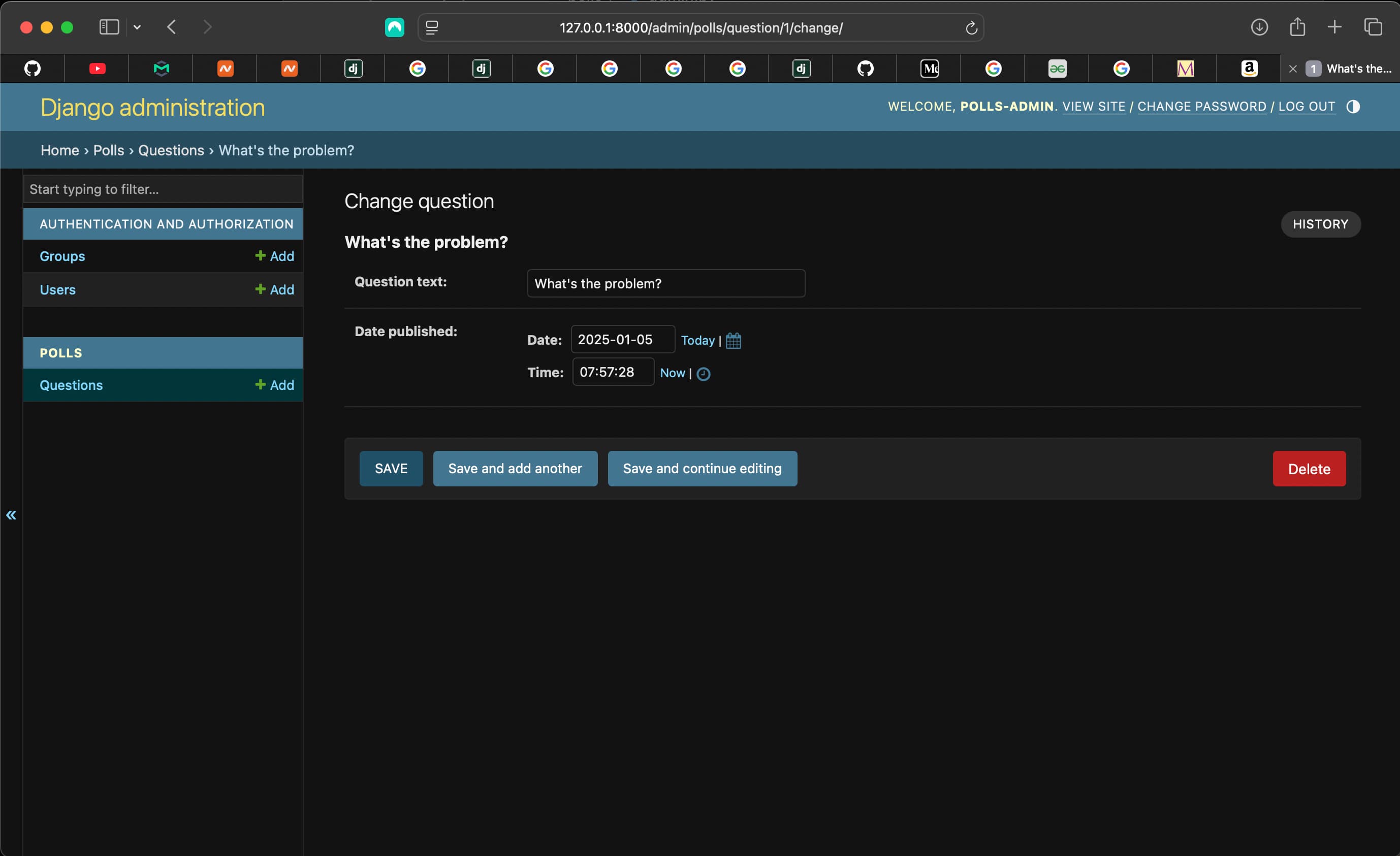Image resolution: width=1400 pixels, height=856 pixels.
Task: Open Groups in the sidebar
Action: click(62, 256)
